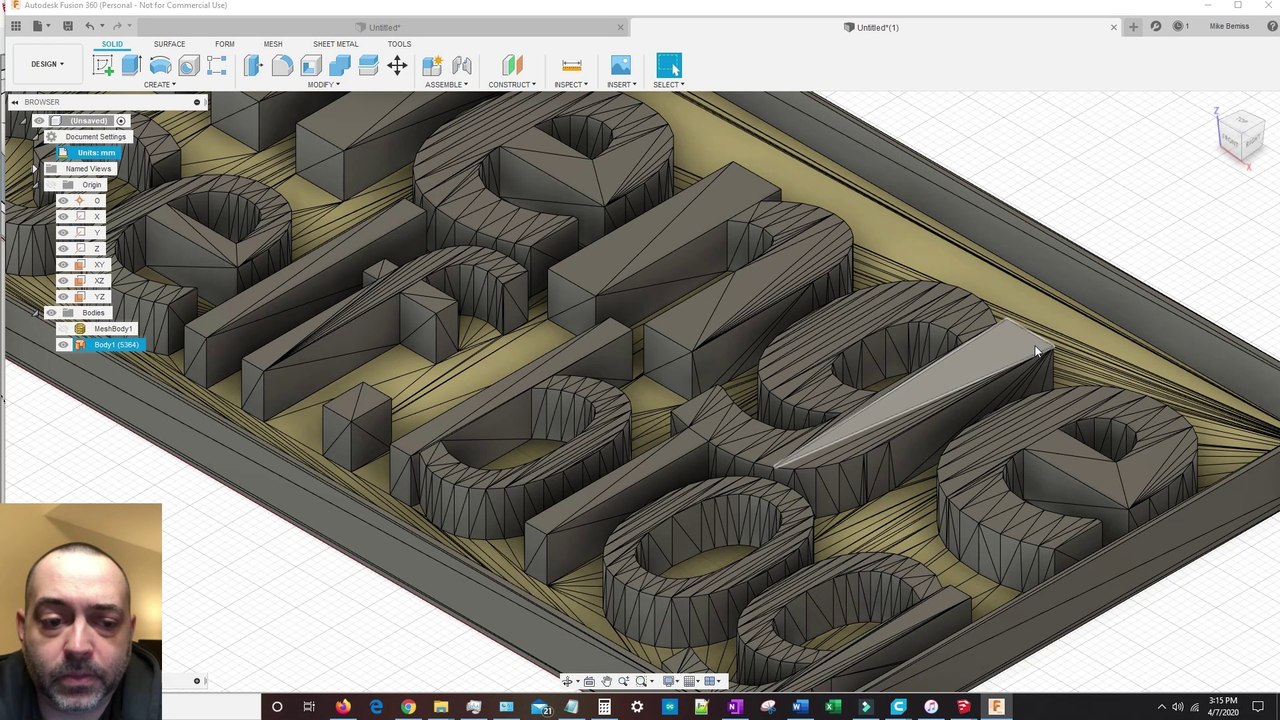Activate the radio button beside Unsaved component
Viewport: 1280px width, 720px height.
point(121,121)
